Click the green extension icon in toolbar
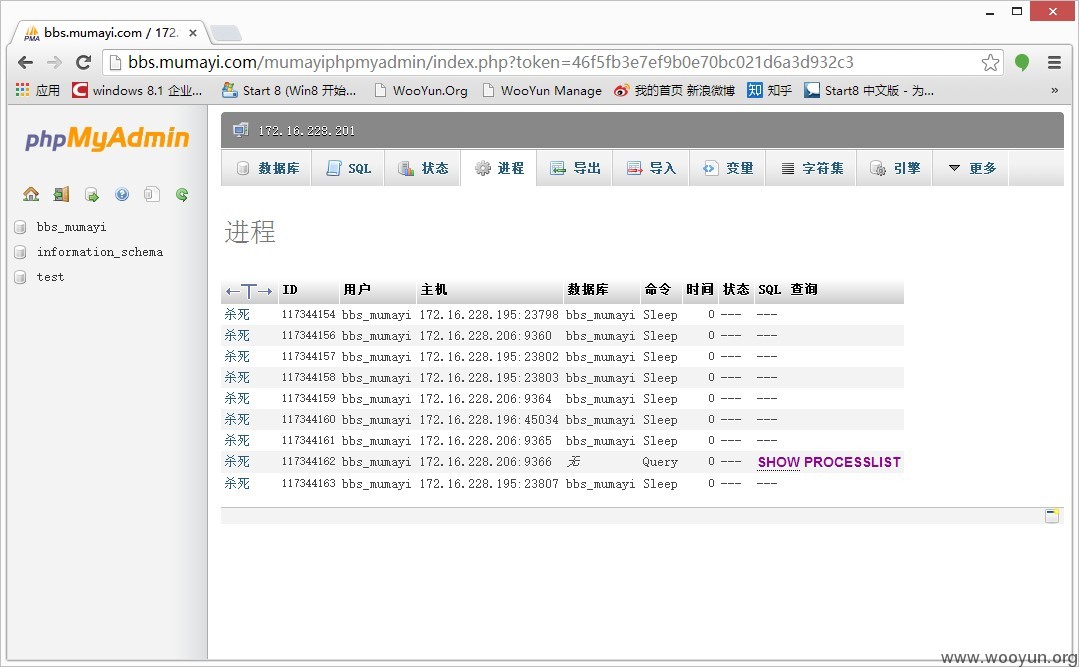 tap(1022, 63)
